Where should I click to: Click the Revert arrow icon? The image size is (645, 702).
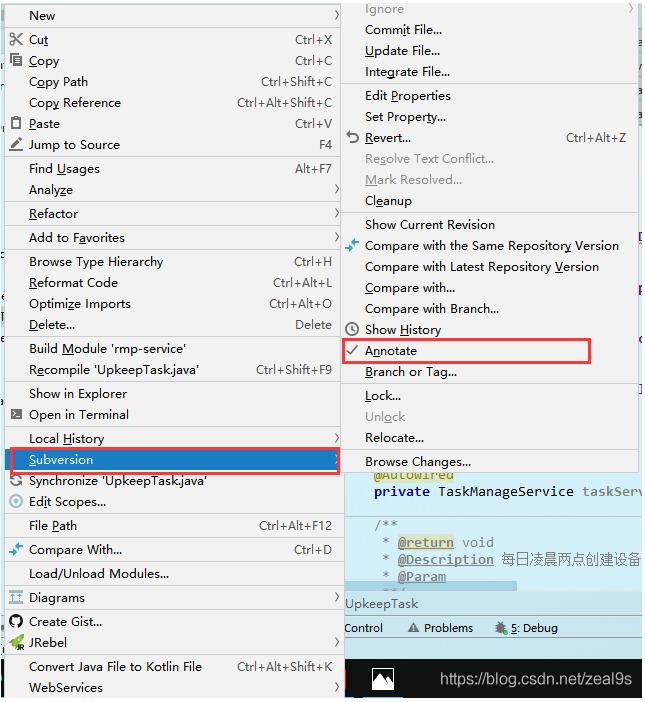(x=353, y=137)
